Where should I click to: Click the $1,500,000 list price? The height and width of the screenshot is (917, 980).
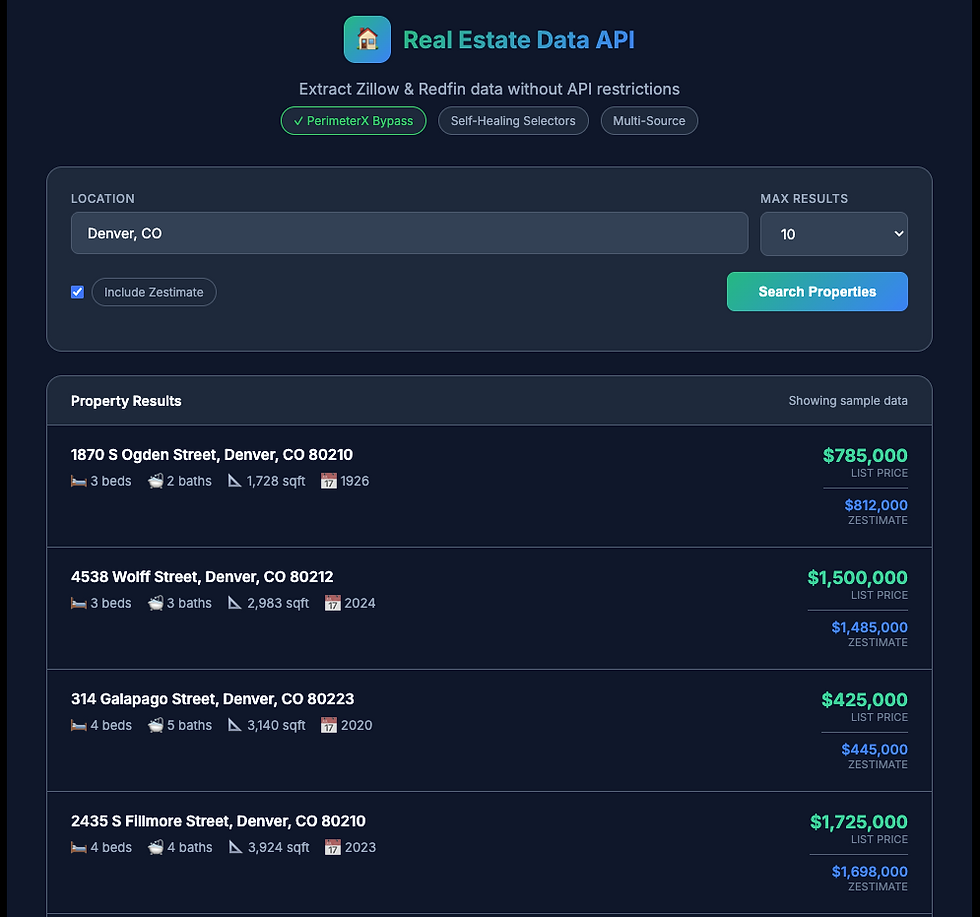pyautogui.click(x=858, y=578)
